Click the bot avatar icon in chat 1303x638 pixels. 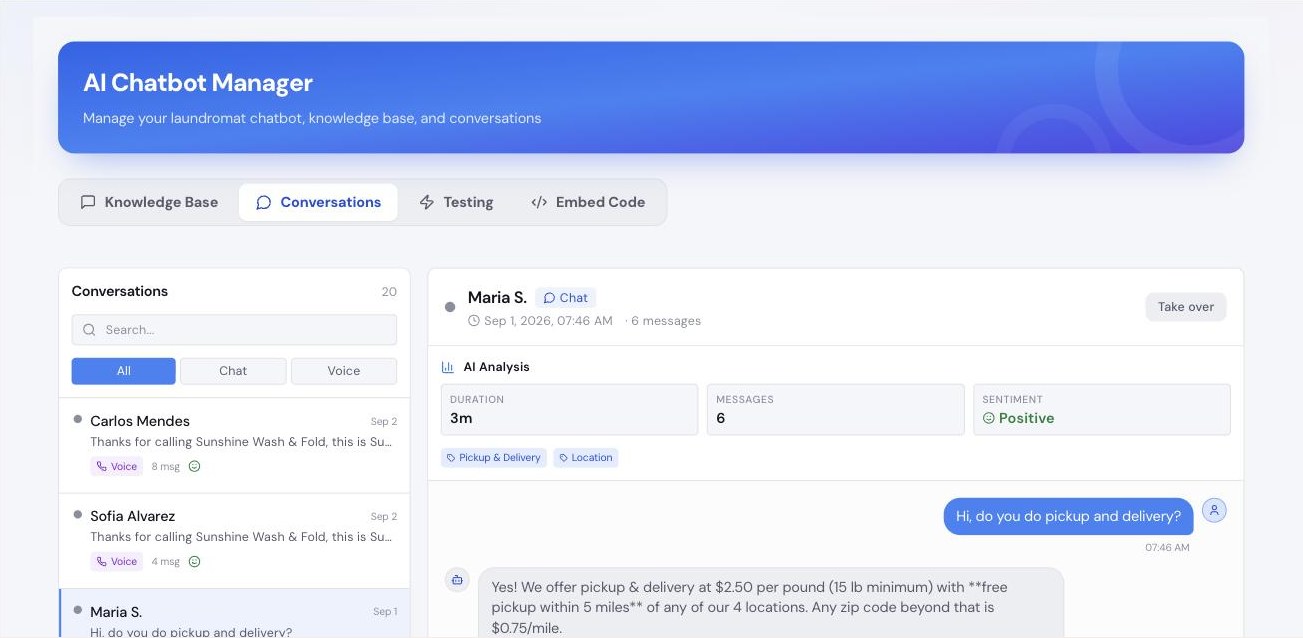coord(457,579)
